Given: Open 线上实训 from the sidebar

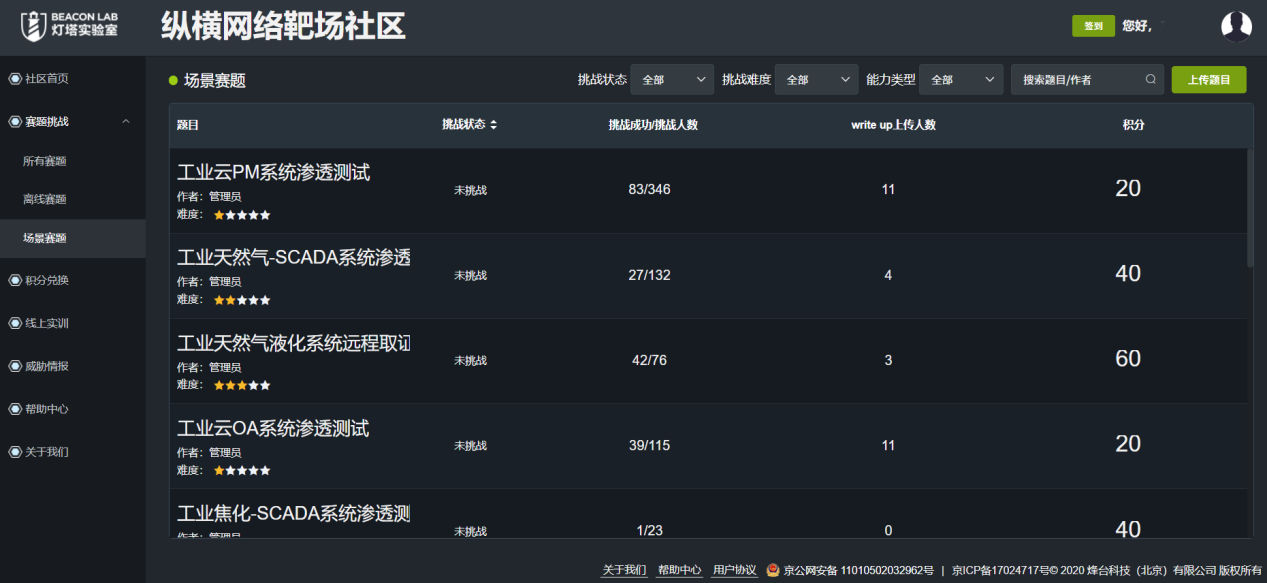Looking at the screenshot, I should (x=47, y=324).
